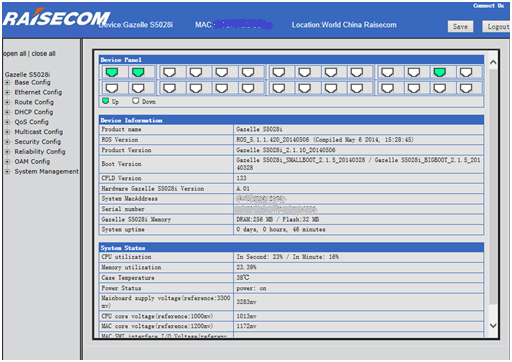Image resolution: width=512 pixels, height=362 pixels.
Task: Select the OAM Config menu label
Action: [32, 162]
